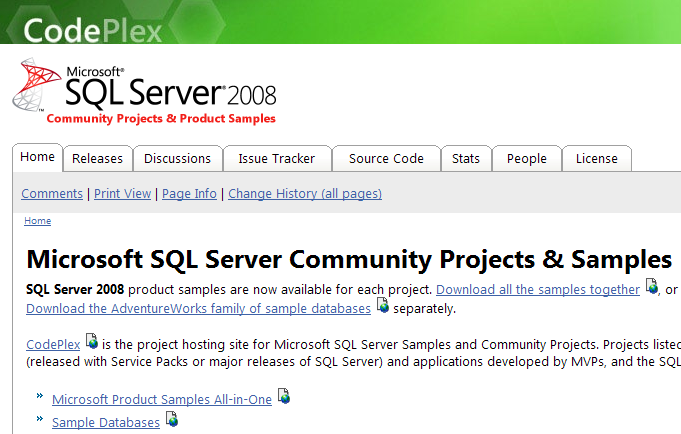Click the Home breadcrumb link
The height and width of the screenshot is (434, 681).
(37, 221)
